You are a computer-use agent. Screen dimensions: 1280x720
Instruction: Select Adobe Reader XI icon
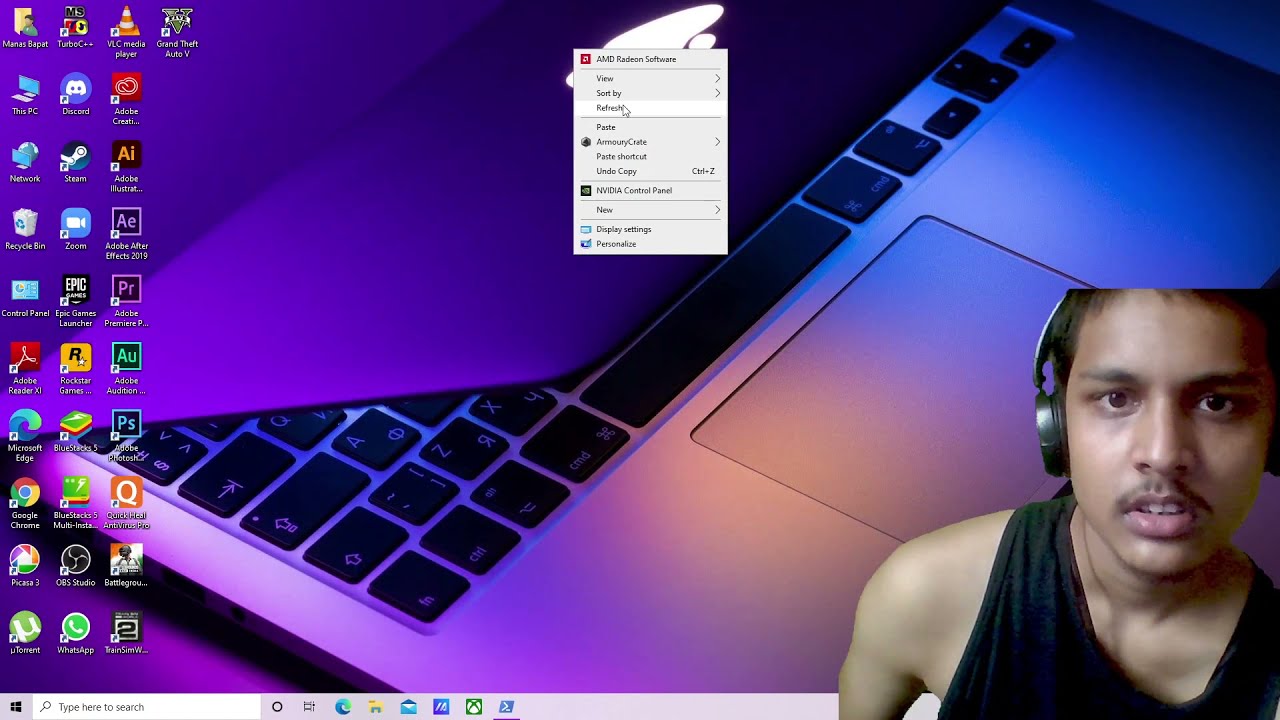pyautogui.click(x=25, y=368)
